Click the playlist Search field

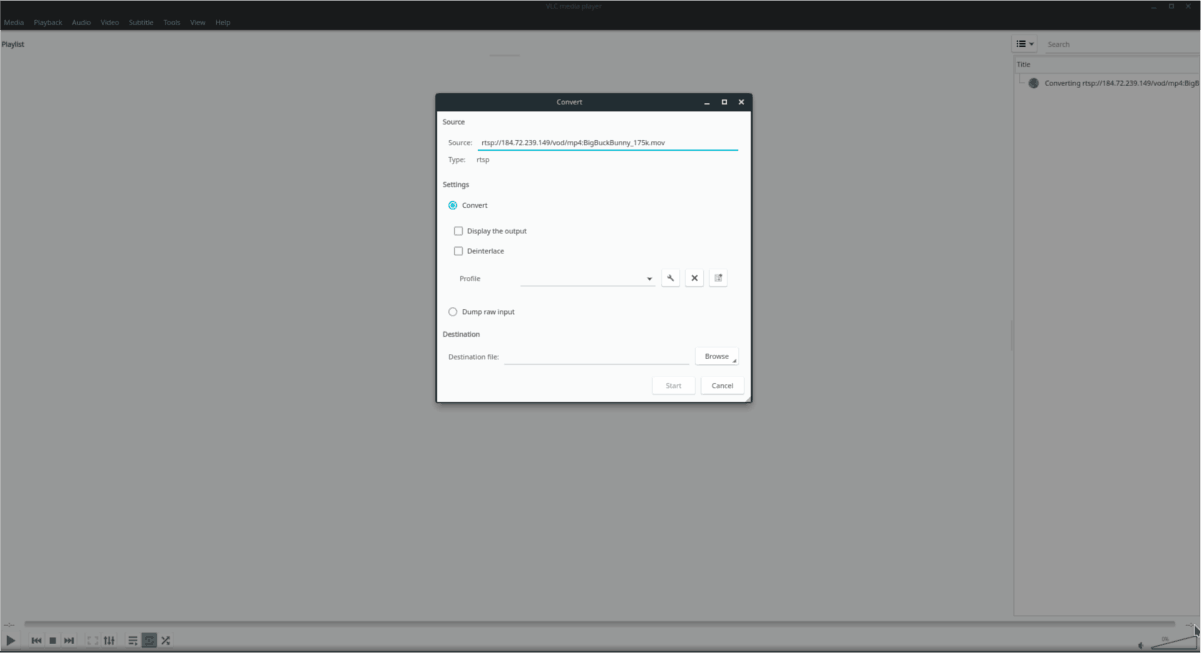point(1120,44)
